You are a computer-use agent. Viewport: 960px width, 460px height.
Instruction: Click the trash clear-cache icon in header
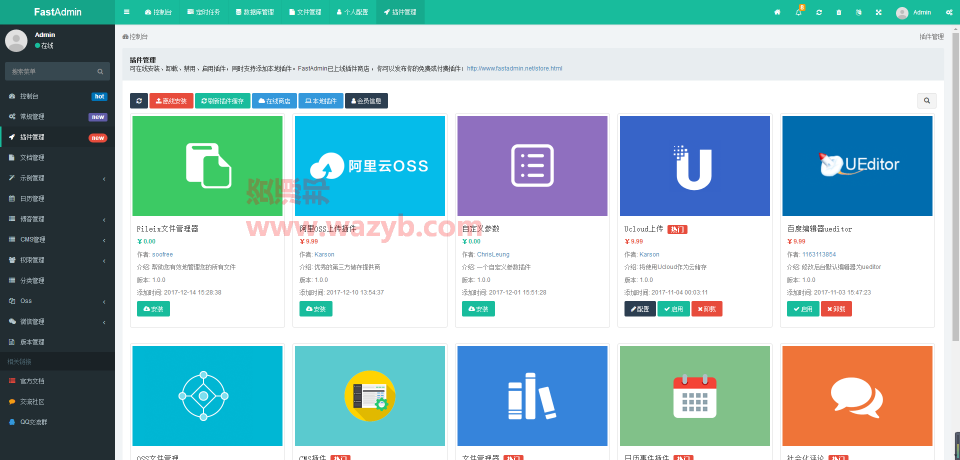(839, 12)
